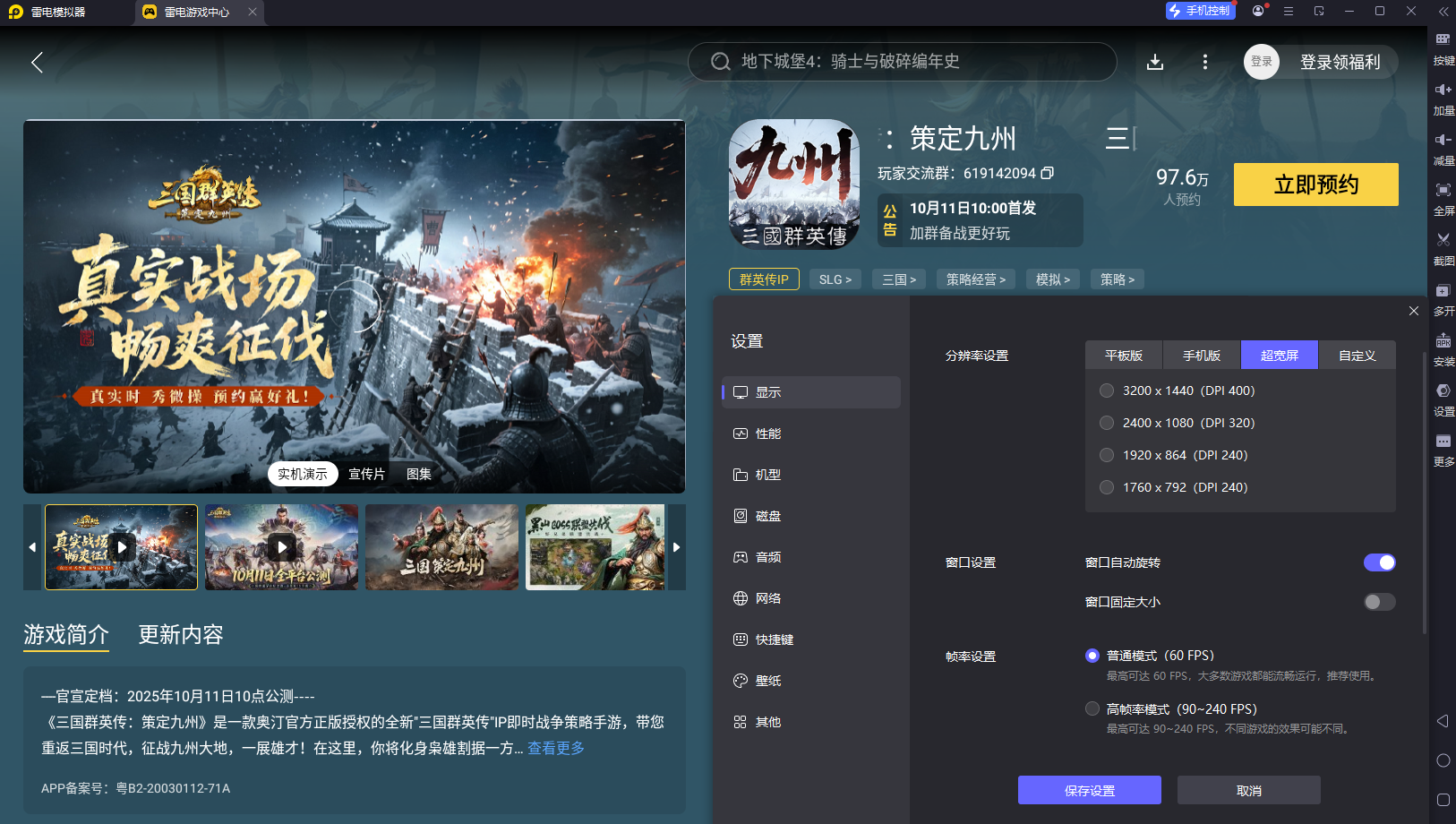Click the download icon beside search bar
The width and height of the screenshot is (1456, 824).
[x=1155, y=62]
